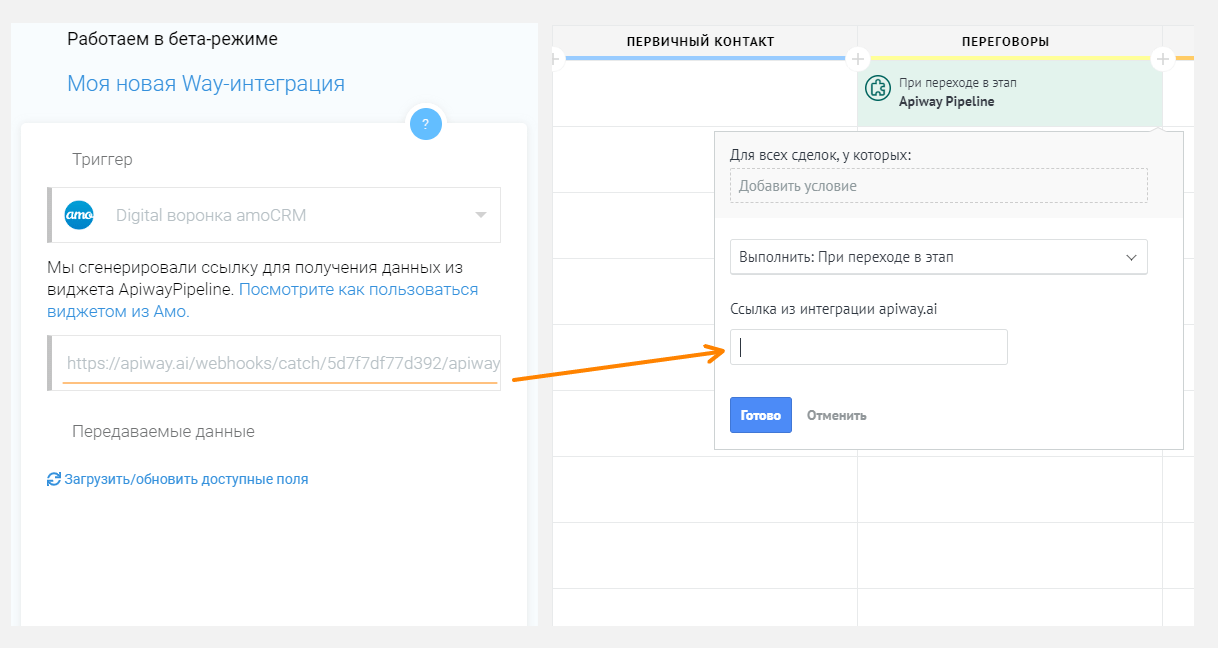The height and width of the screenshot is (648, 1218).
Task: Click the Готово button
Action: click(761, 415)
